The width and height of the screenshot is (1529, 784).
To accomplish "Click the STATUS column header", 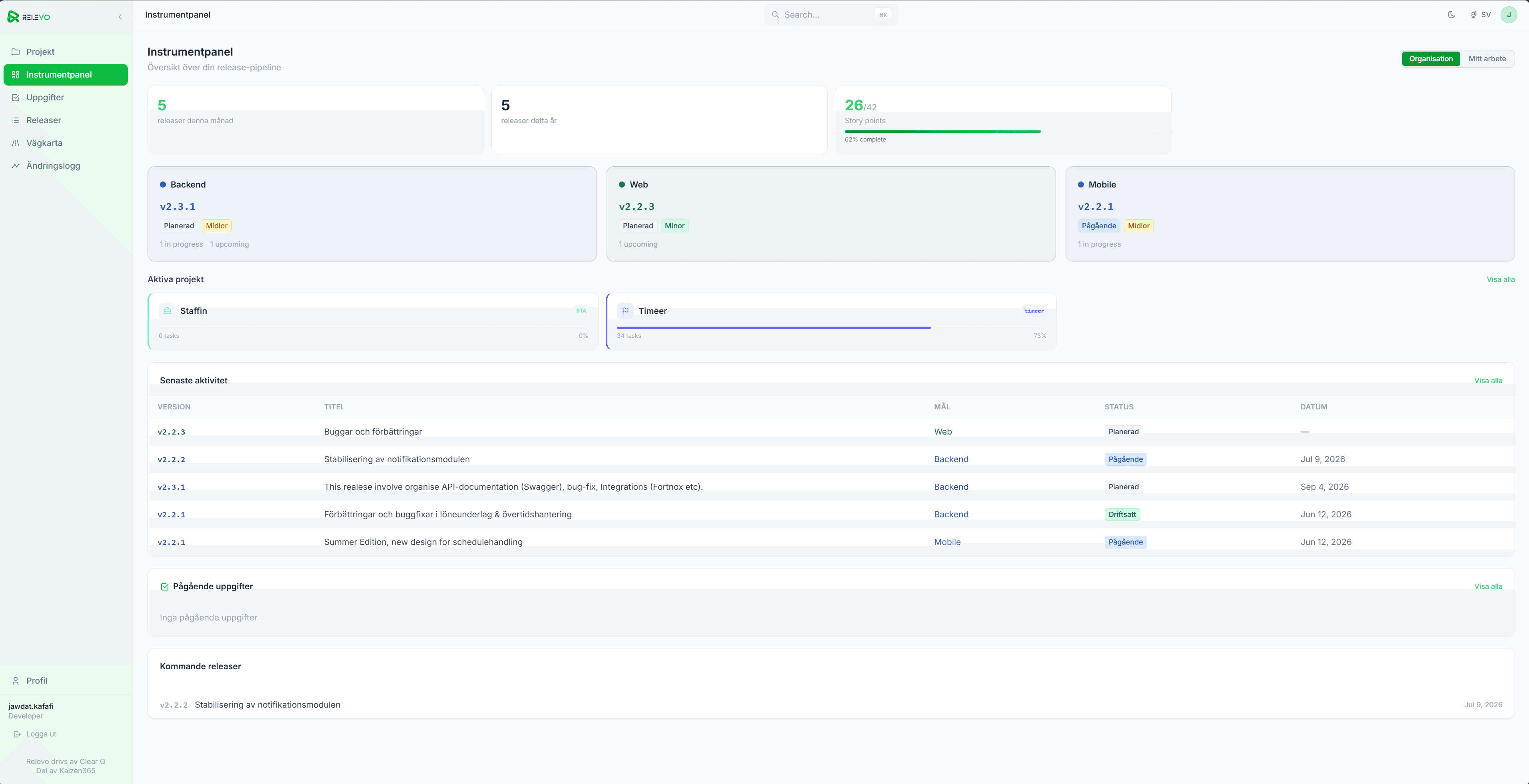I will coord(1119,407).
